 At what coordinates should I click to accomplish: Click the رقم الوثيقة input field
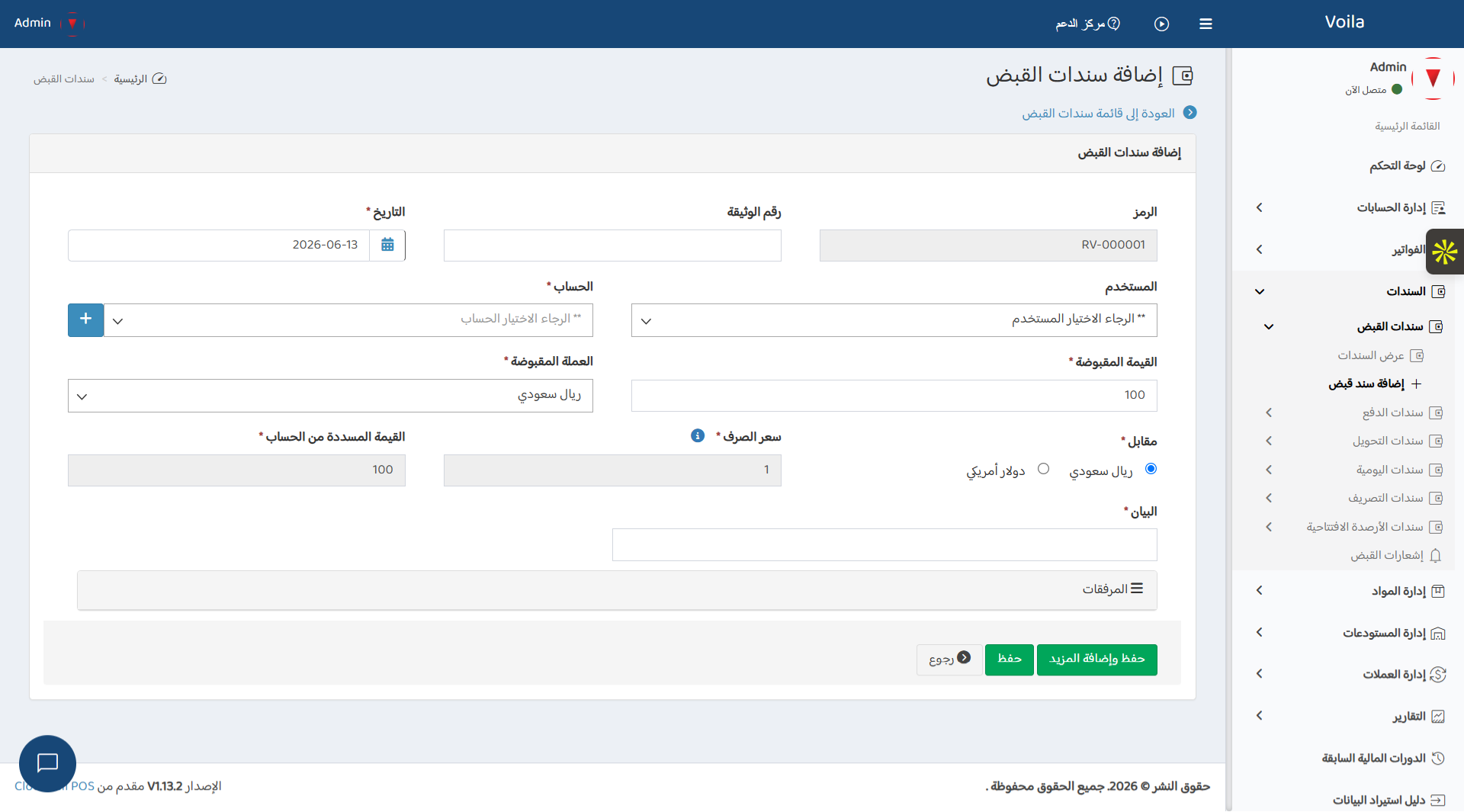(612, 246)
